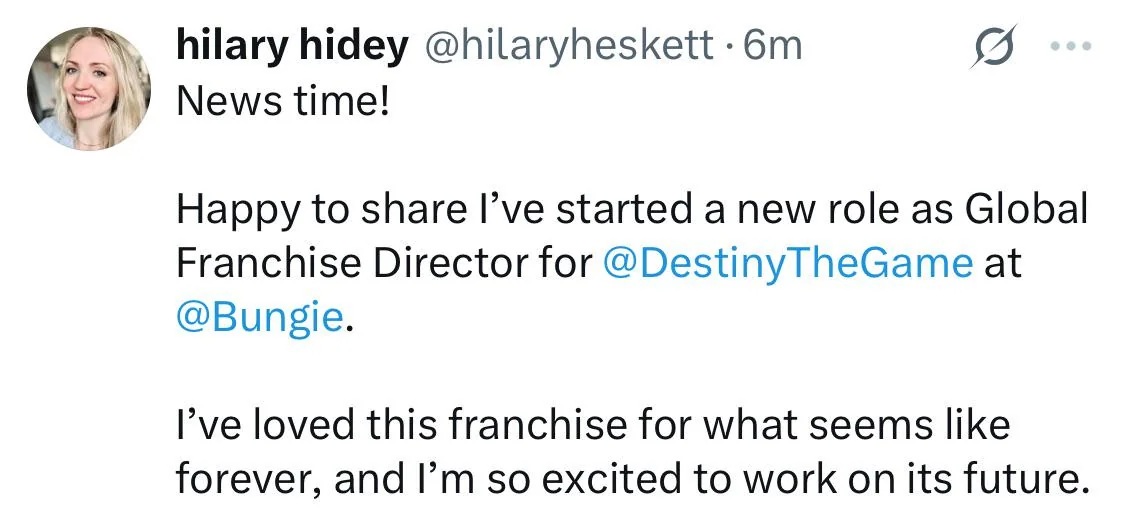Click the display name "hilary hidey"

click(292, 46)
